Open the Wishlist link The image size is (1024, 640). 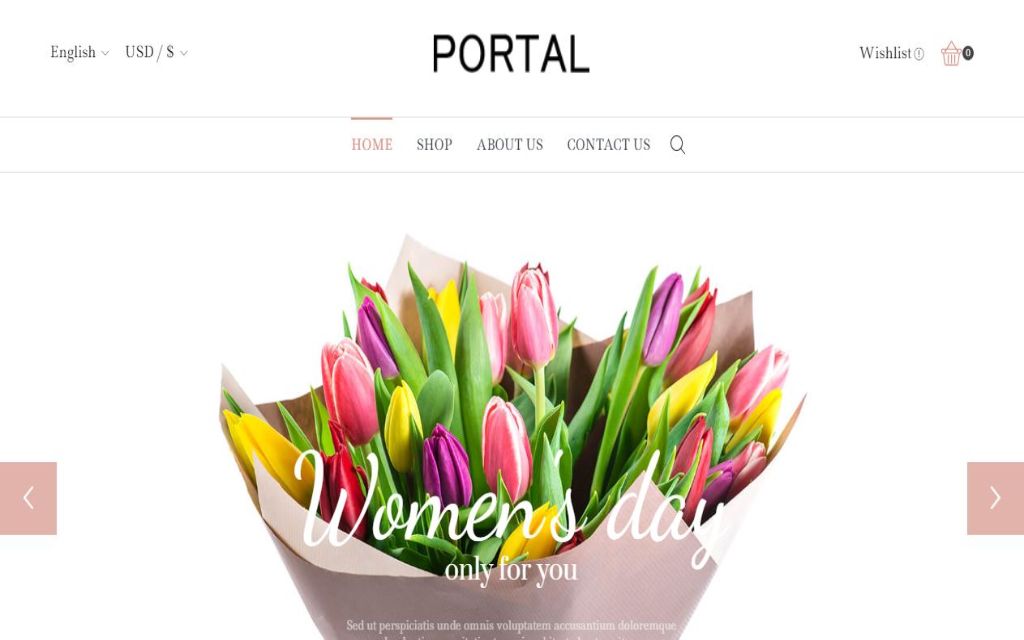click(x=885, y=53)
